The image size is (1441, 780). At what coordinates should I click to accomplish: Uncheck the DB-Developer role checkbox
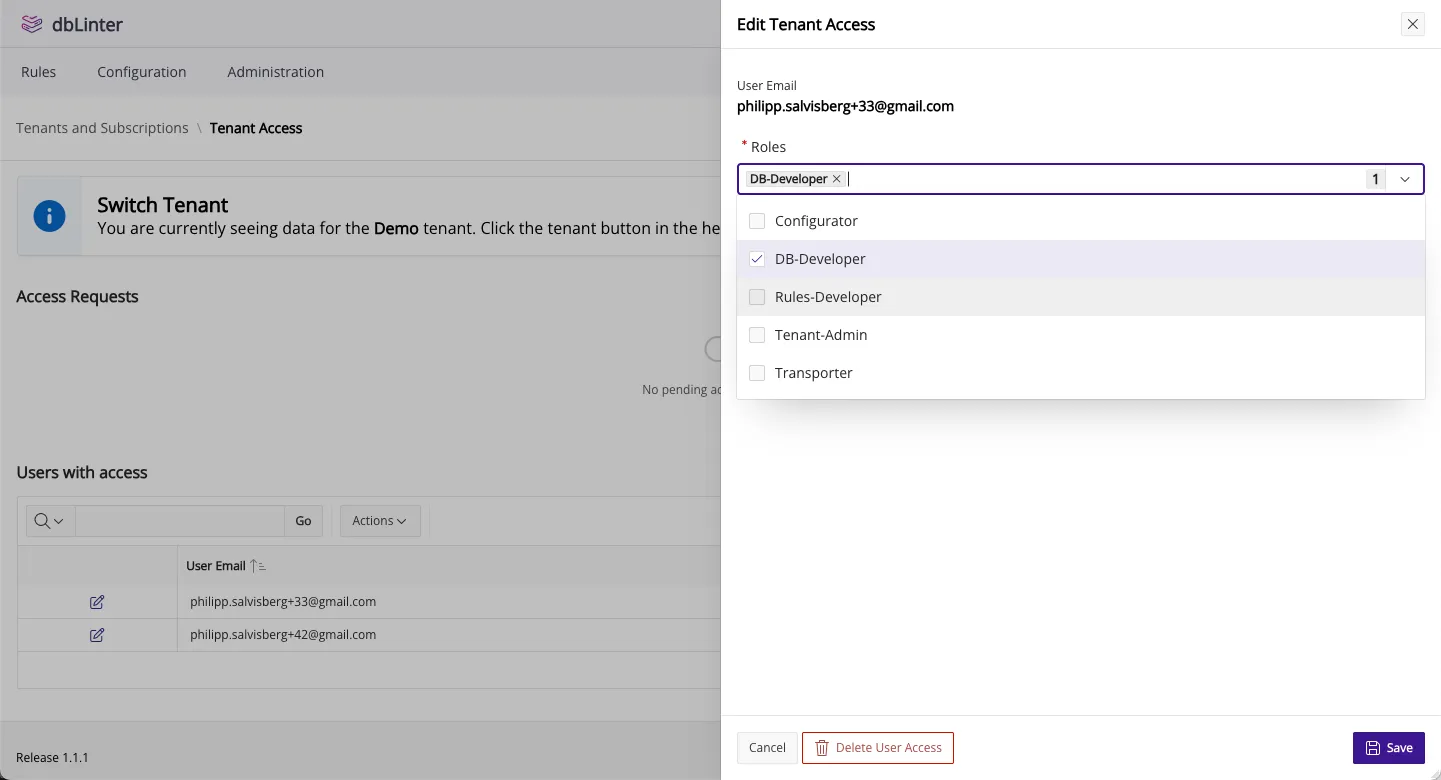pyautogui.click(x=757, y=258)
